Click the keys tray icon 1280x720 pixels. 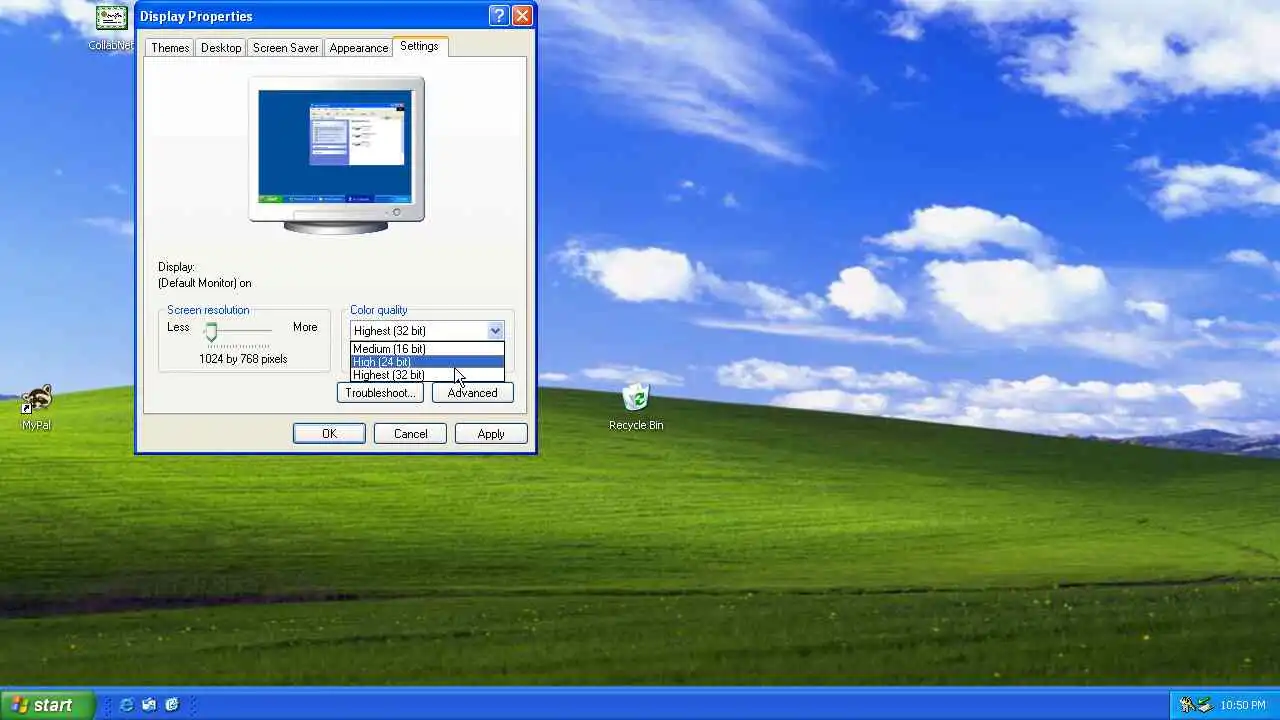pos(1187,705)
